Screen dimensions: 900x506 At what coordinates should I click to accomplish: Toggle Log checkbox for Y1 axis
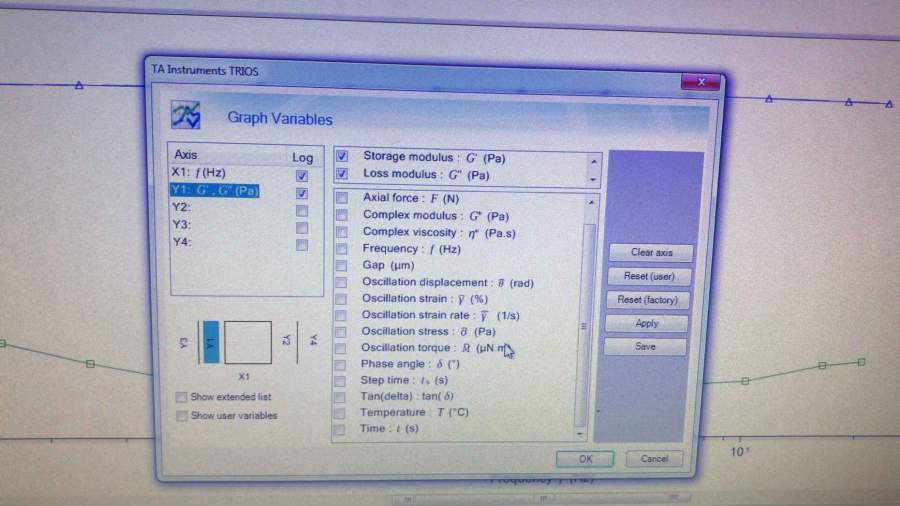pos(301,193)
